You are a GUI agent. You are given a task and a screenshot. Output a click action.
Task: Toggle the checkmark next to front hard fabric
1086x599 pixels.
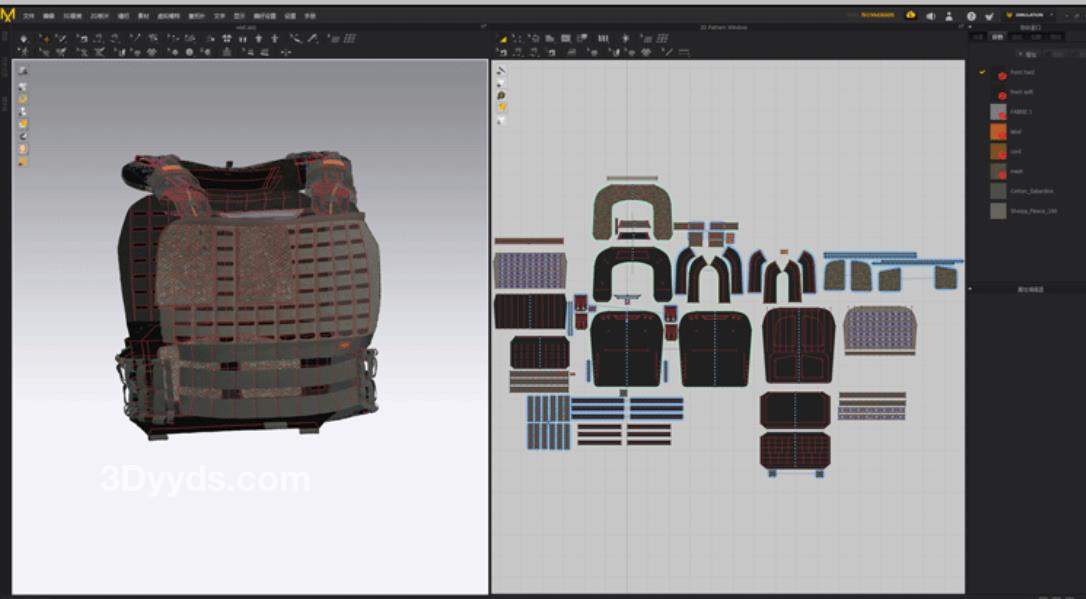pos(982,72)
